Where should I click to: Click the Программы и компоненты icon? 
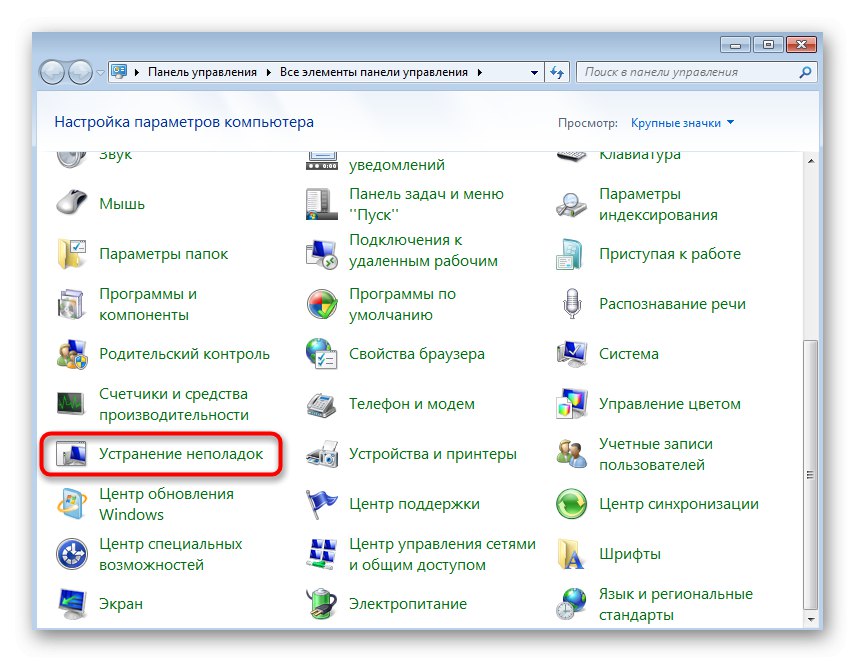72,304
